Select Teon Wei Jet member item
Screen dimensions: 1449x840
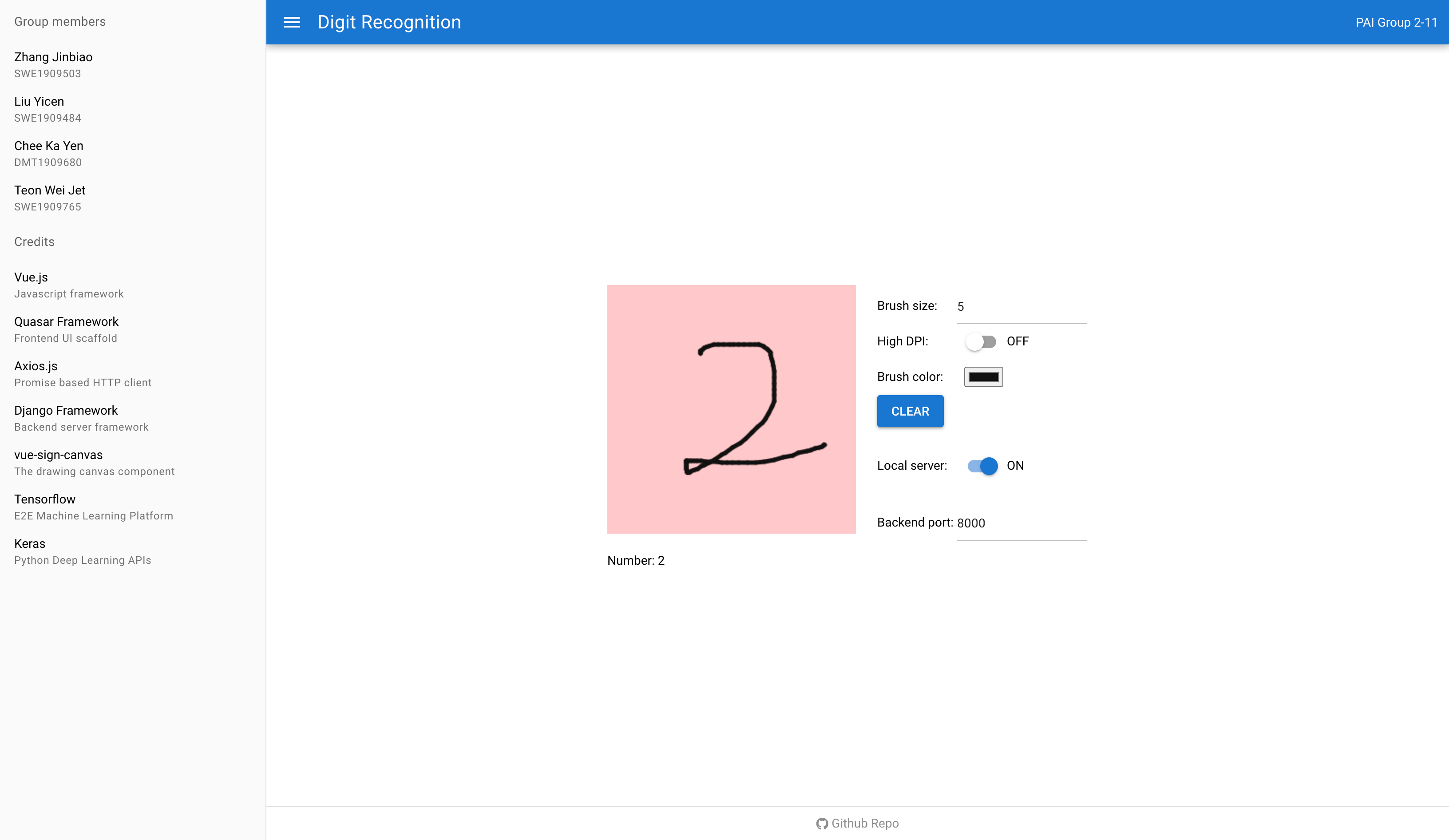[x=50, y=198]
